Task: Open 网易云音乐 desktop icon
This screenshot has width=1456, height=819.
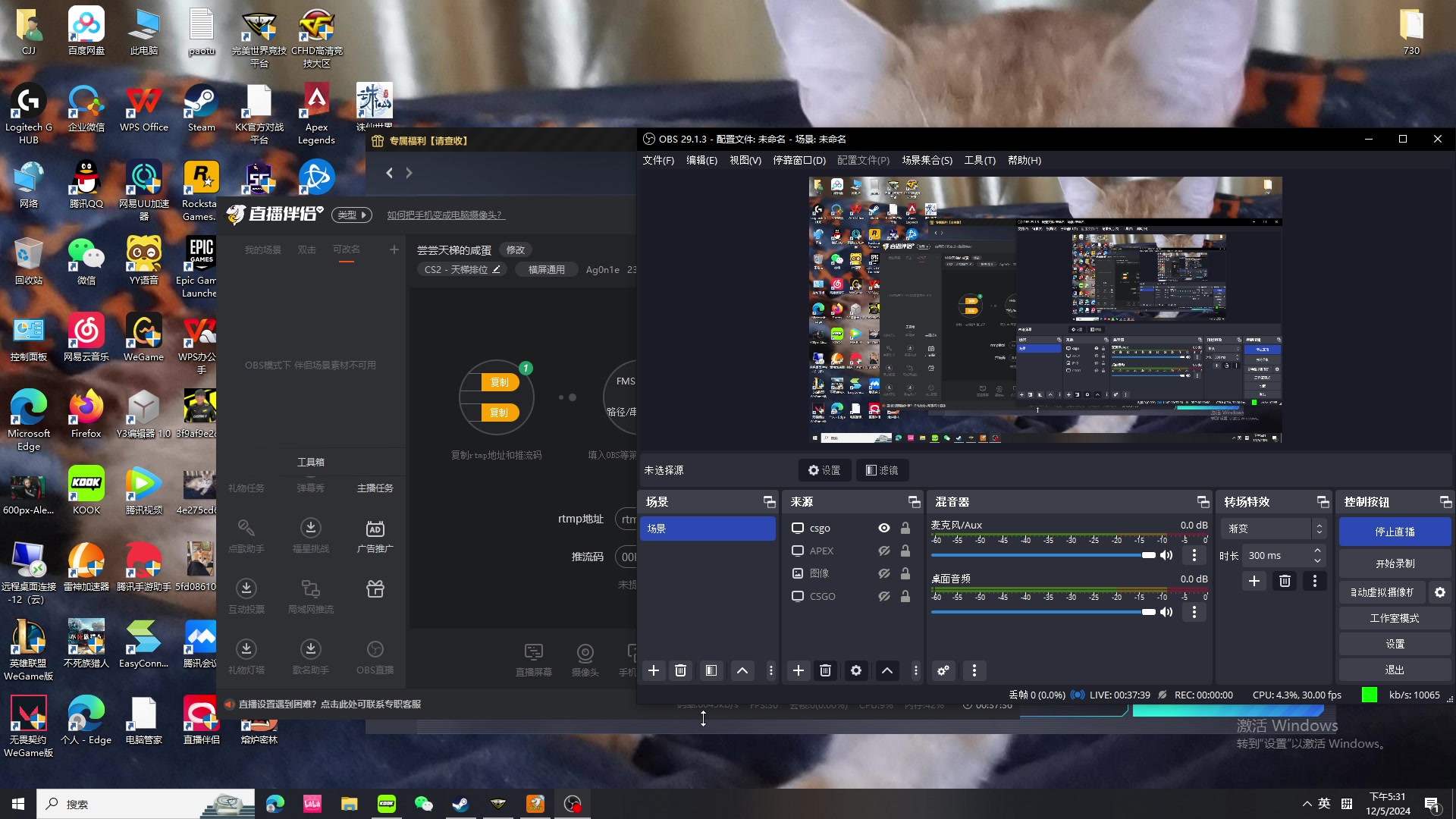Action: pos(86,337)
